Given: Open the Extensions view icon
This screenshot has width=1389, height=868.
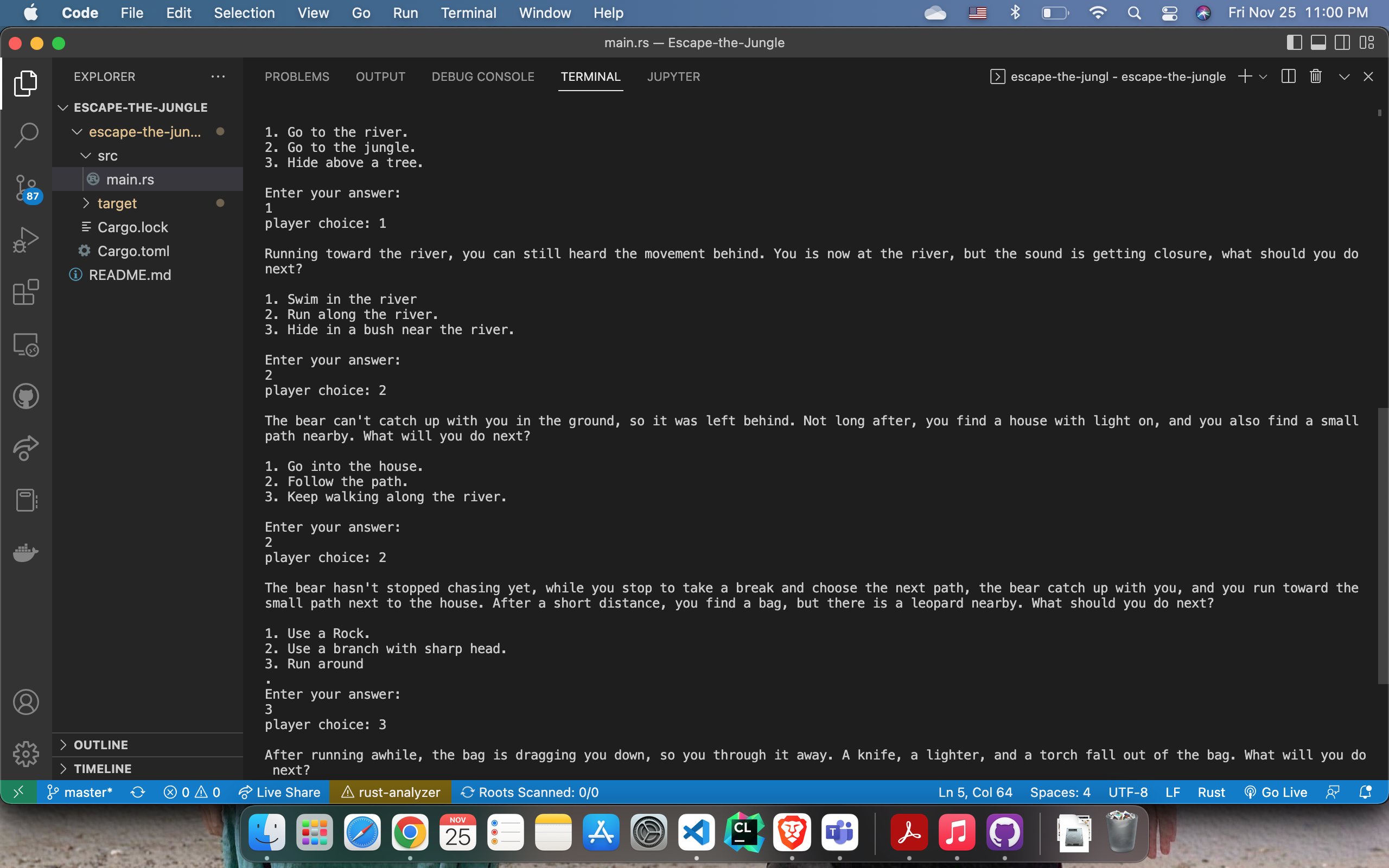Looking at the screenshot, I should pyautogui.click(x=26, y=292).
